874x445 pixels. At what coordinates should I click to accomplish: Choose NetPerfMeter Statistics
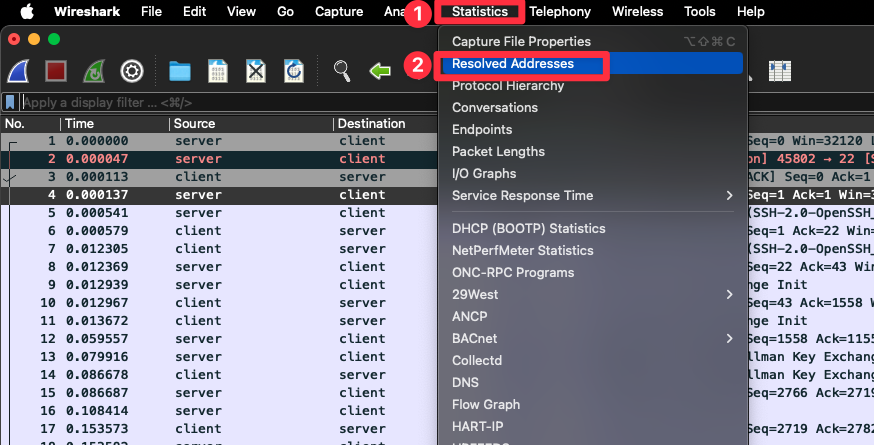593,250
